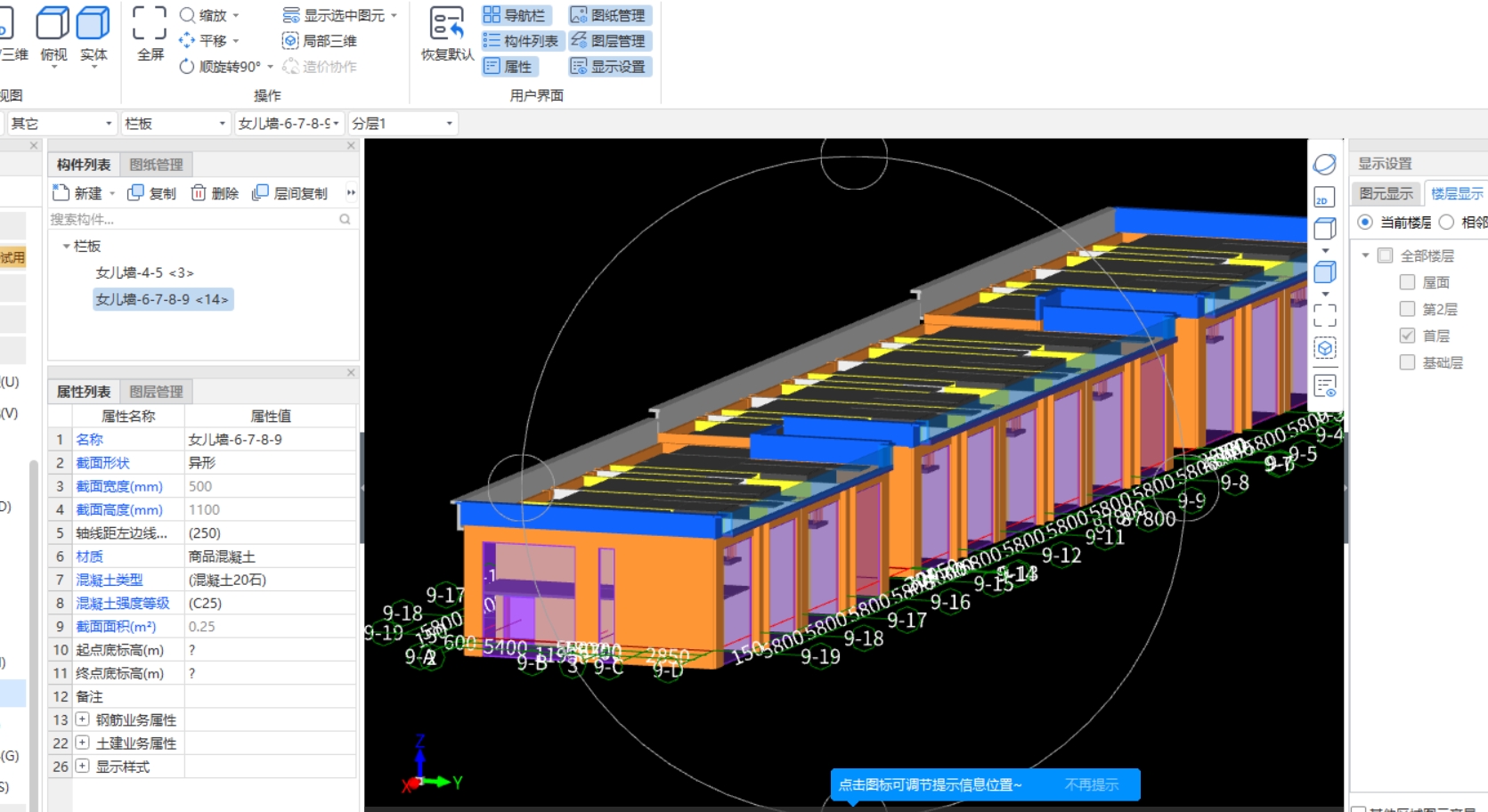Click 备注 value cell
Viewport: 1488px width, 812px height.
[270, 696]
